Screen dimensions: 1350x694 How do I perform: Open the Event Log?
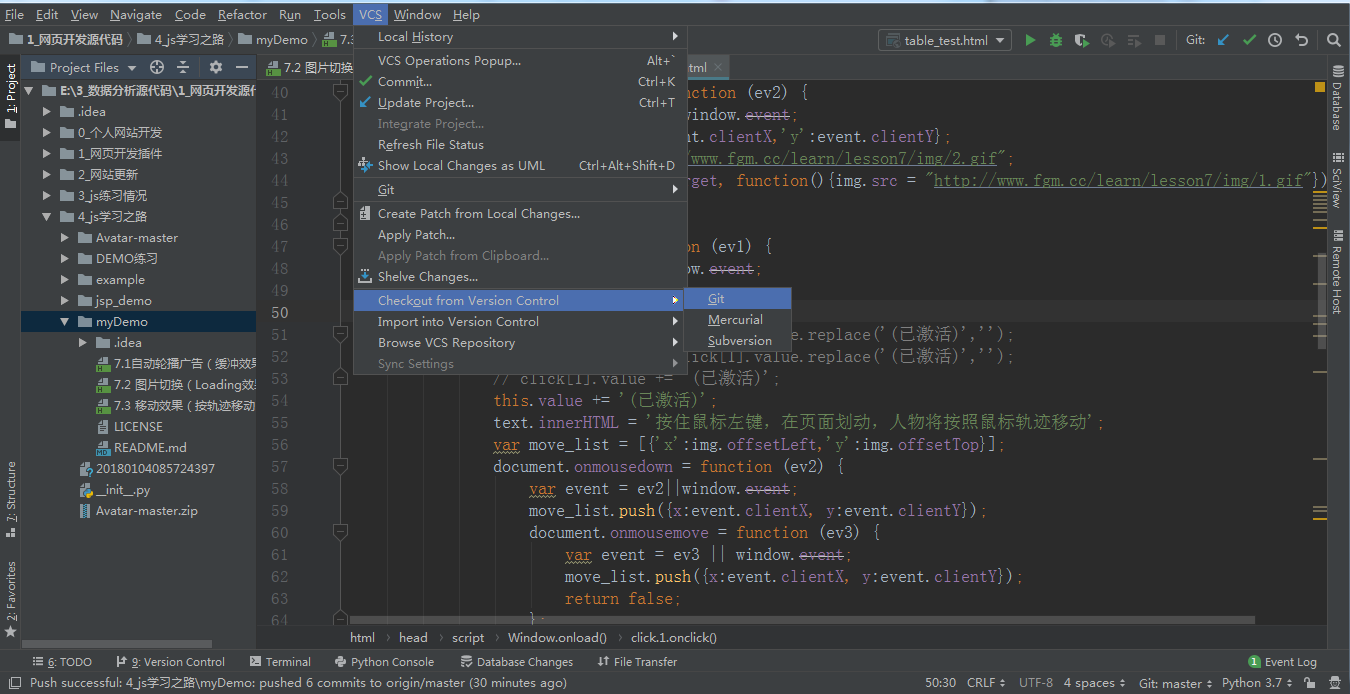pyautogui.click(x=1283, y=661)
